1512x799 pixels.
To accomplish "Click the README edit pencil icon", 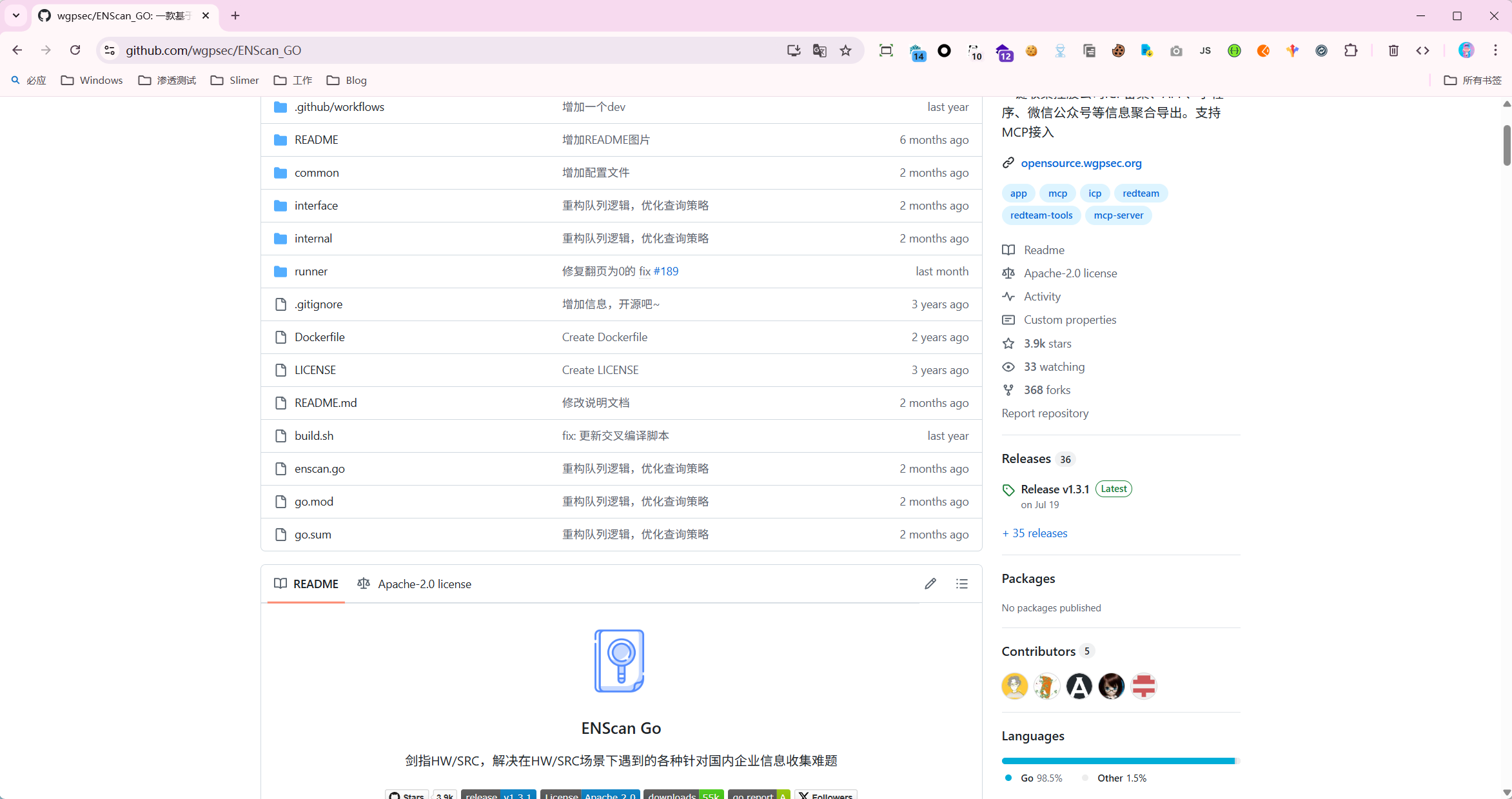I will point(930,584).
